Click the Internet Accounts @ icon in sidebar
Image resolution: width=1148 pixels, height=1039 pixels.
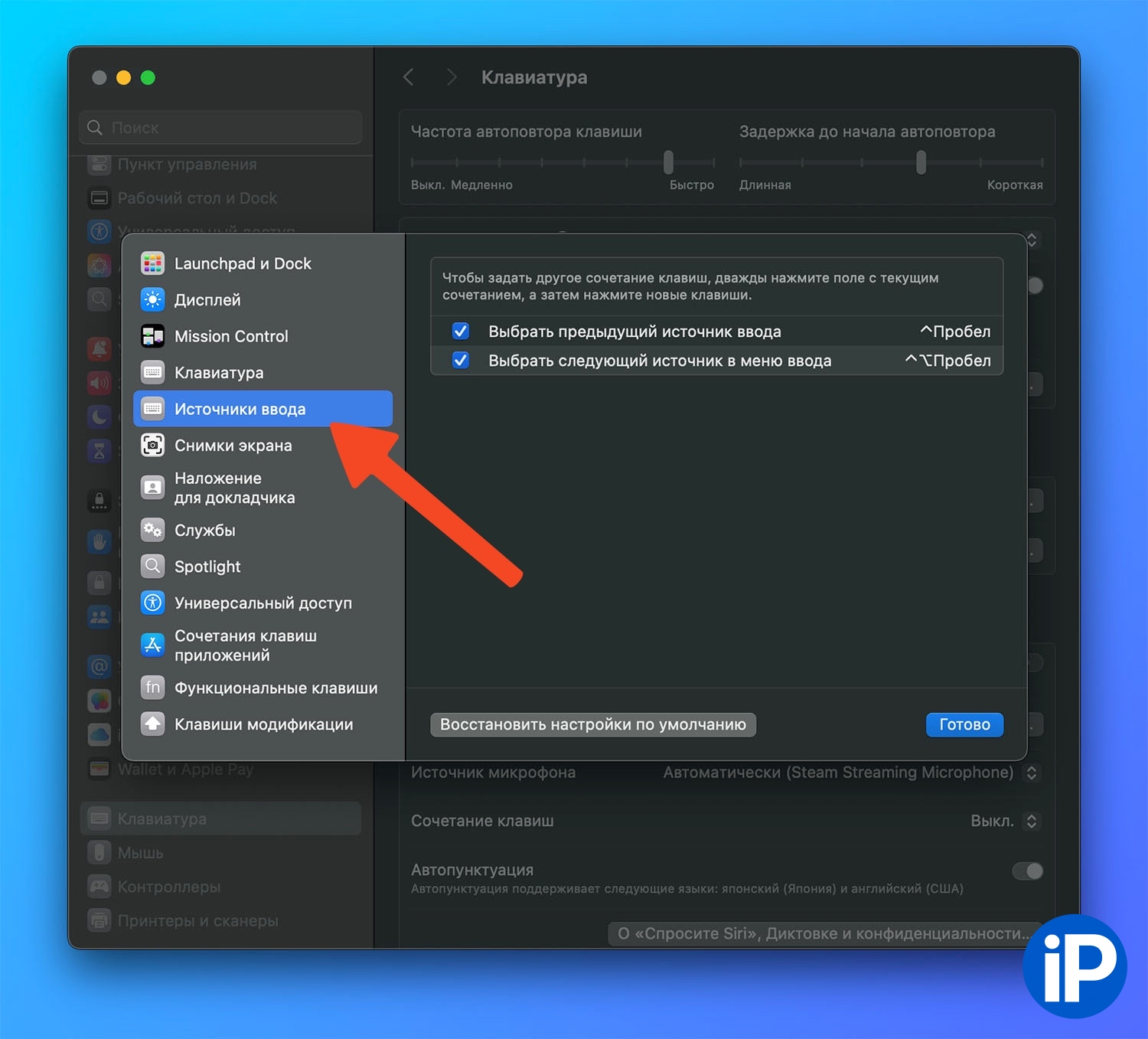click(x=99, y=666)
